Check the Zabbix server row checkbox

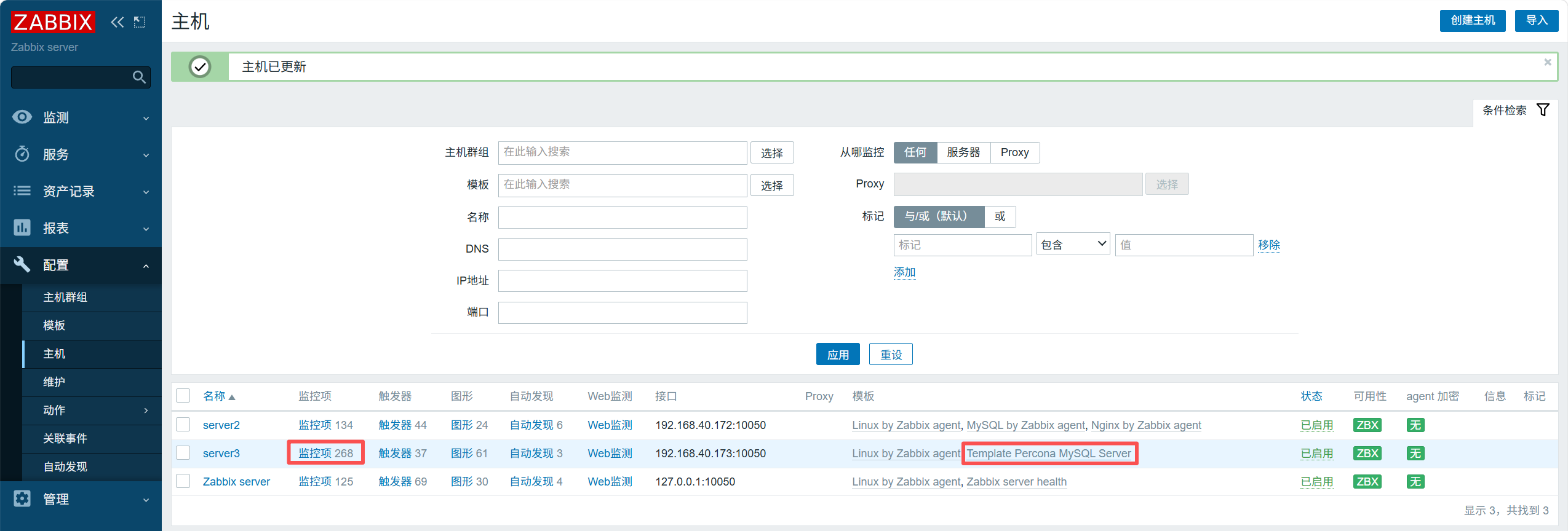pos(183,481)
